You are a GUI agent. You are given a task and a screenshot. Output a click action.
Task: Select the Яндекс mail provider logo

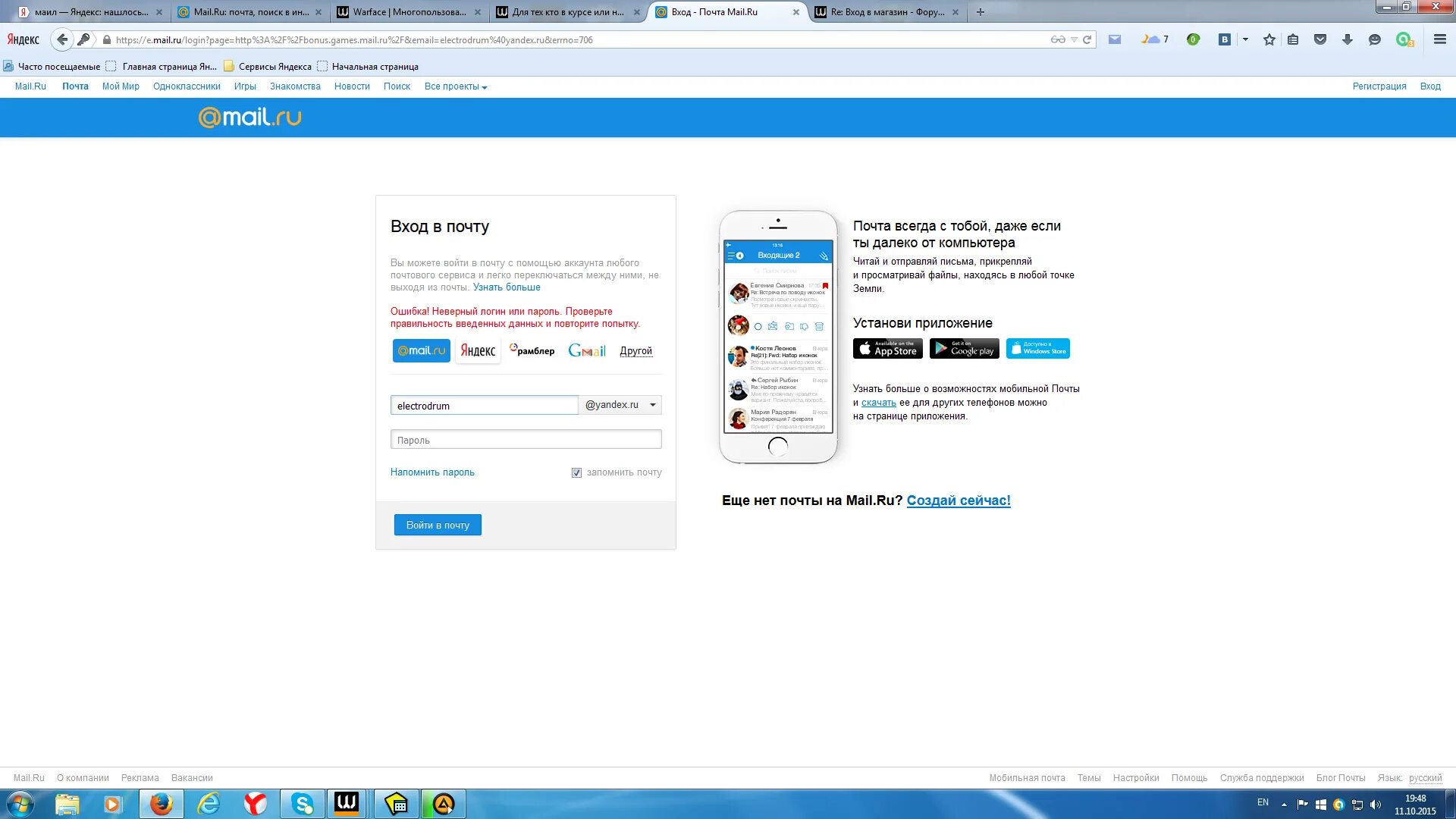(x=478, y=350)
